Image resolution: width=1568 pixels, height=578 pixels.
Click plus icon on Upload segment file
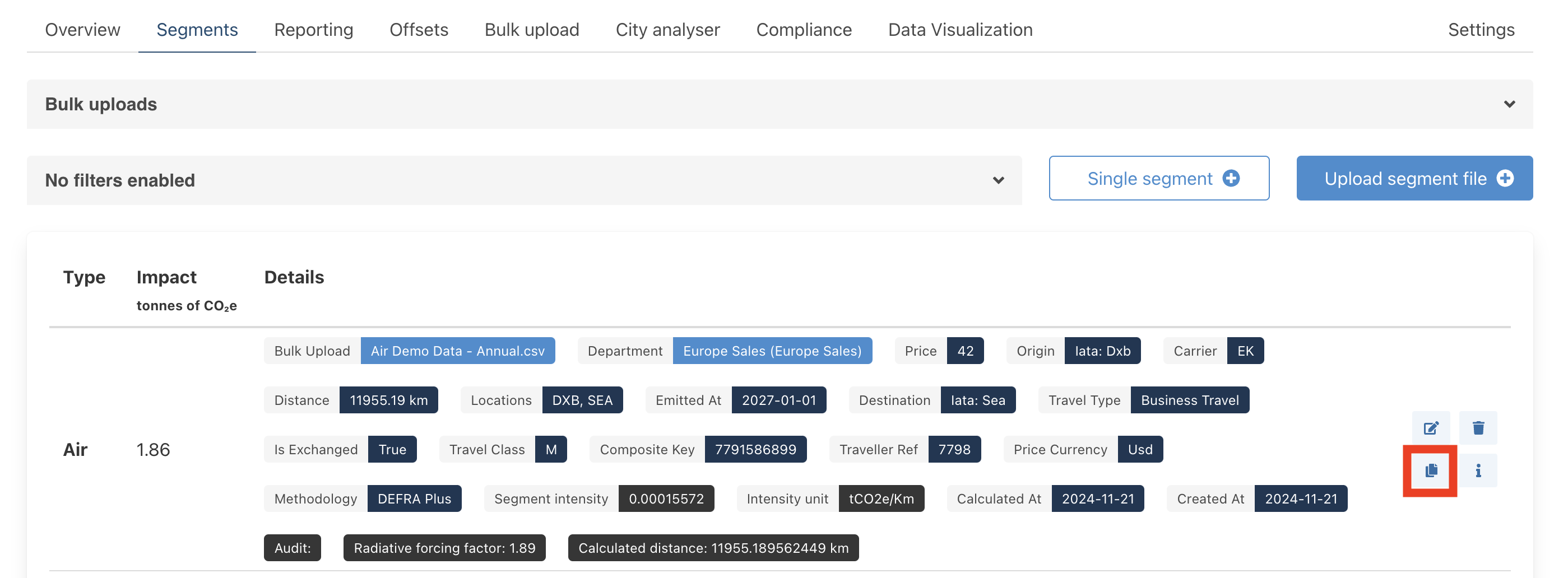1505,178
